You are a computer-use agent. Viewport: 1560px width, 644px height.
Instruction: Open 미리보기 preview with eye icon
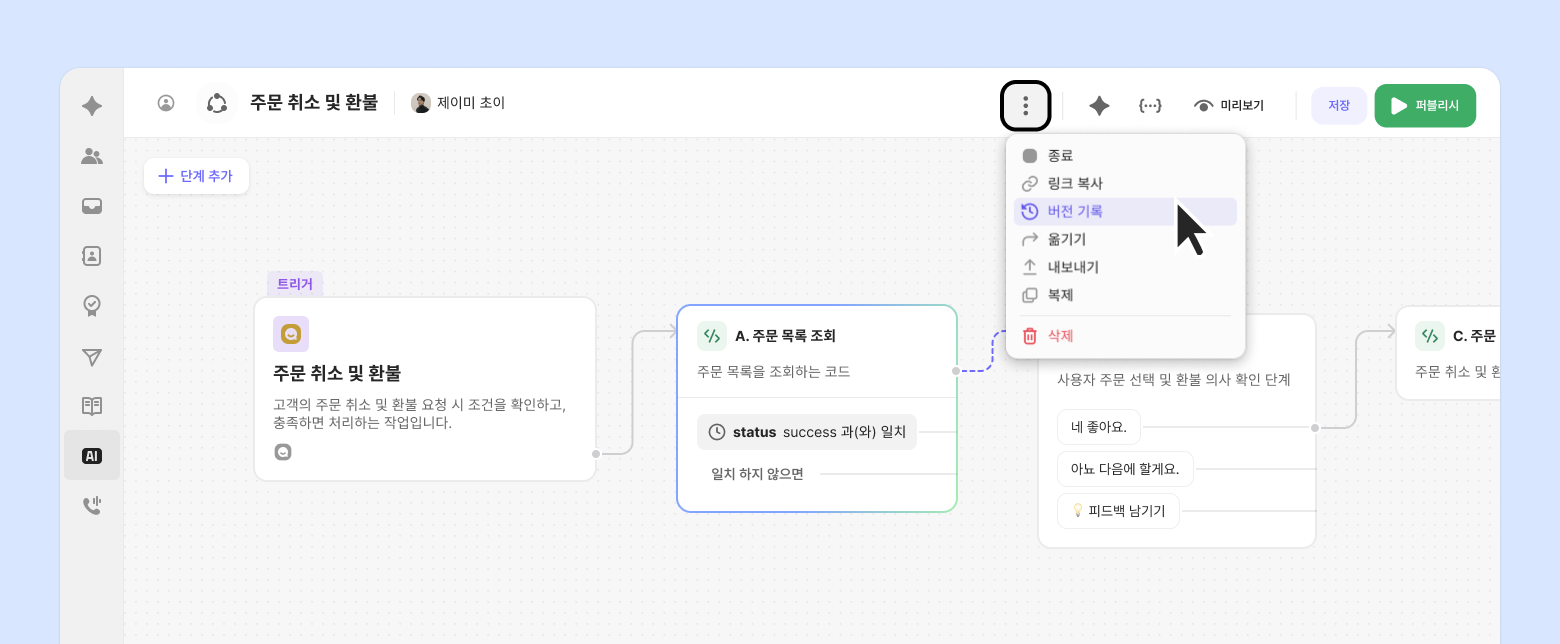(x=1229, y=106)
